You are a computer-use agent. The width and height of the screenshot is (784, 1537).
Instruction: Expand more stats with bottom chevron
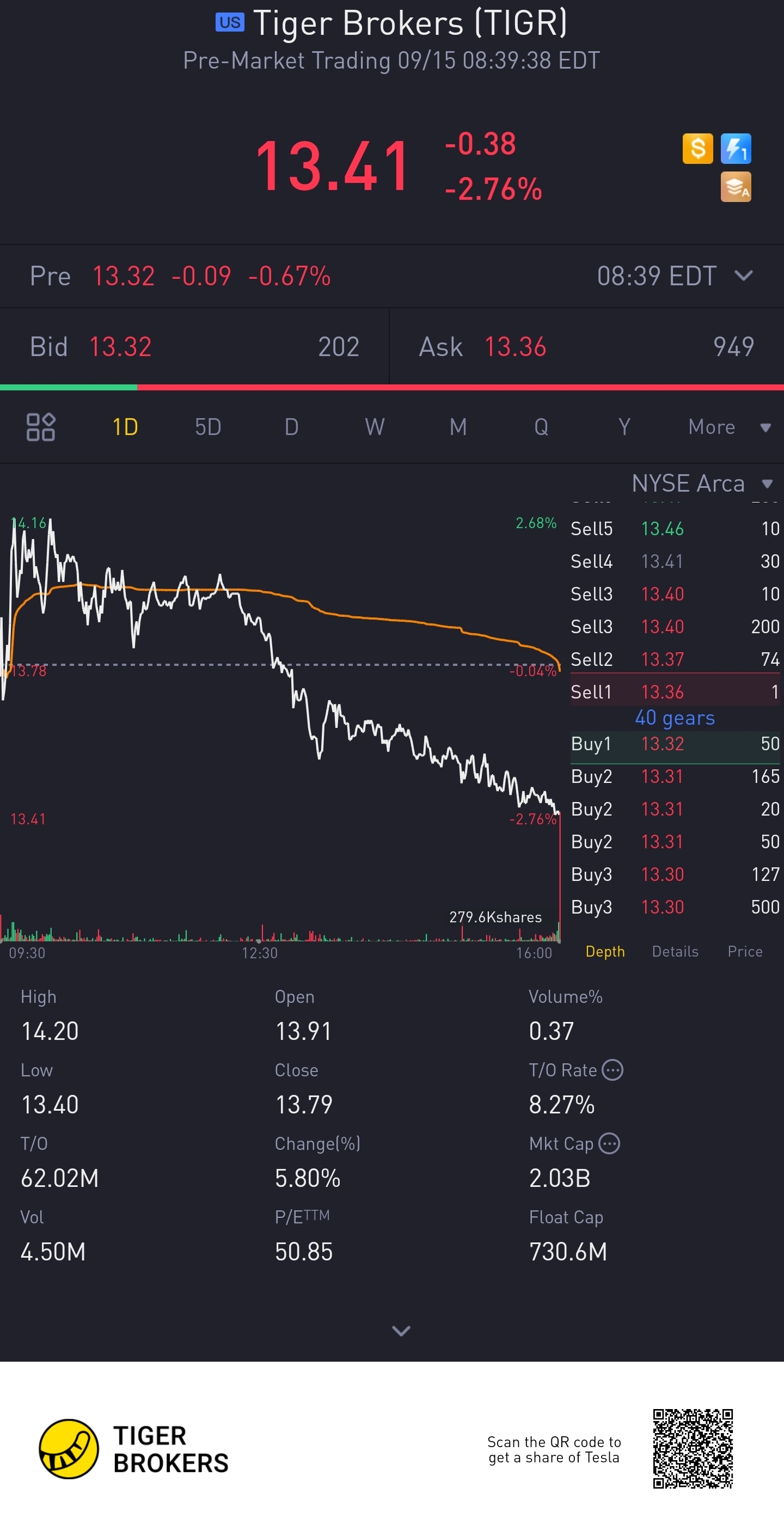click(x=401, y=1331)
